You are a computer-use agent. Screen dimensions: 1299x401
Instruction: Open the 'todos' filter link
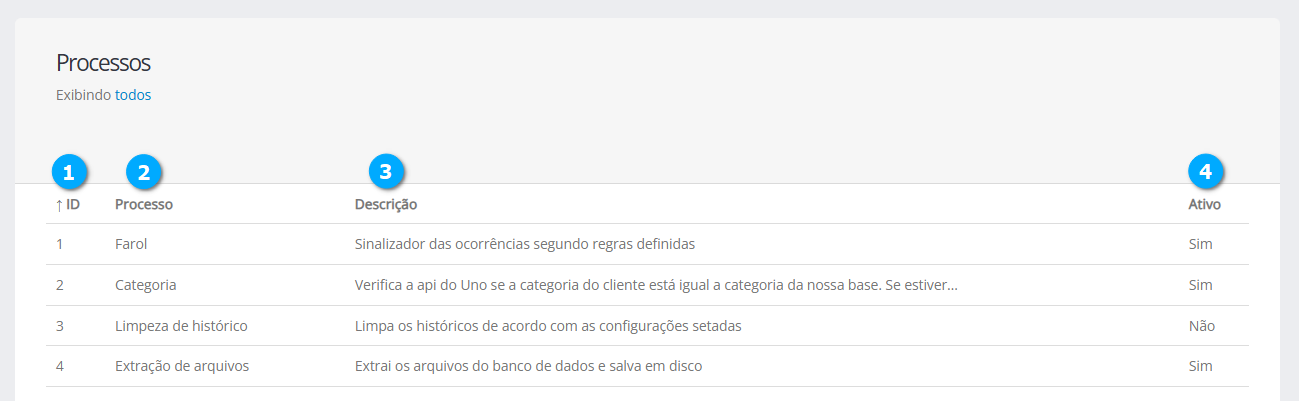coord(133,96)
